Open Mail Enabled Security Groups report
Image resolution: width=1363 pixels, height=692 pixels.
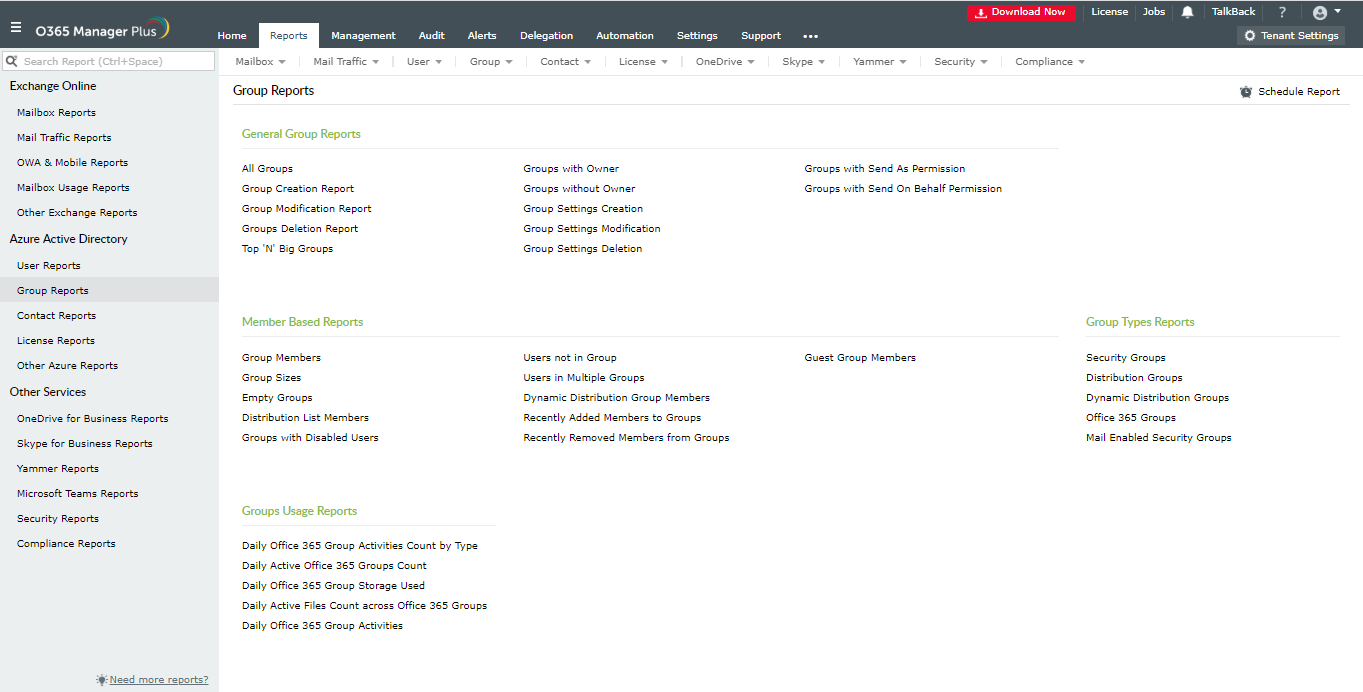pyautogui.click(x=1159, y=438)
